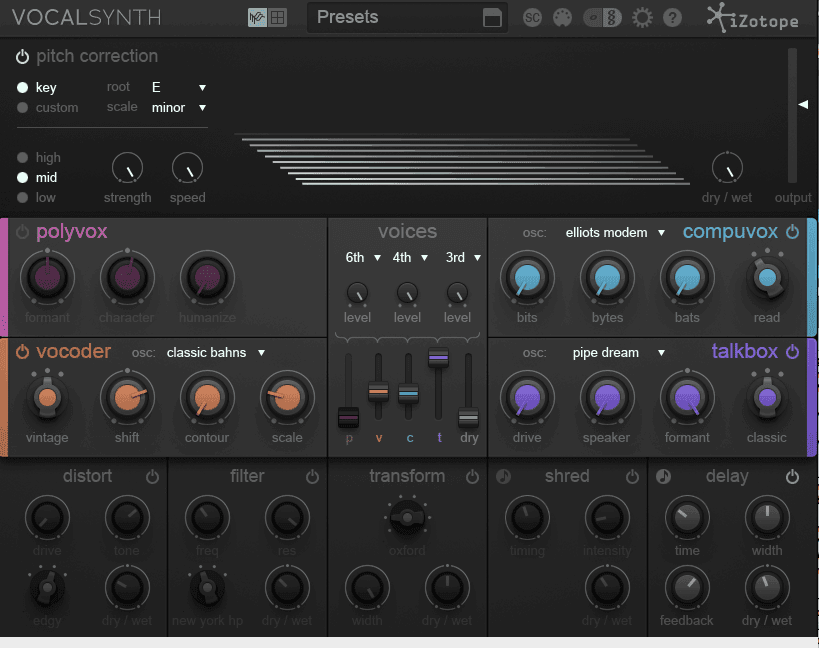
Task: Enable the shred effect power button
Action: [632, 477]
